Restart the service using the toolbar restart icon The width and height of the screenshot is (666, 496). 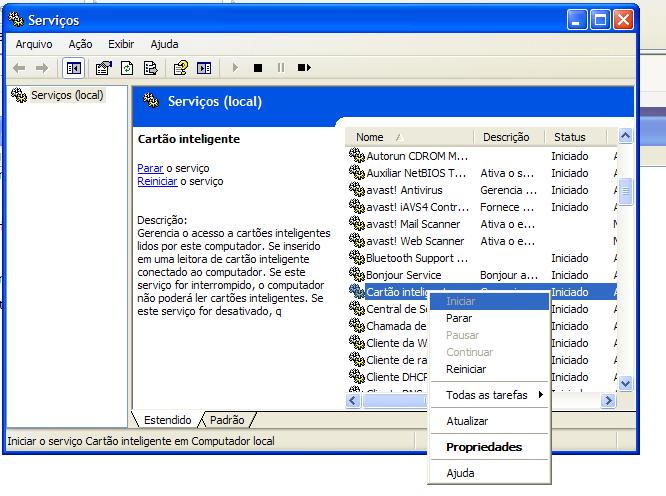click(x=304, y=68)
